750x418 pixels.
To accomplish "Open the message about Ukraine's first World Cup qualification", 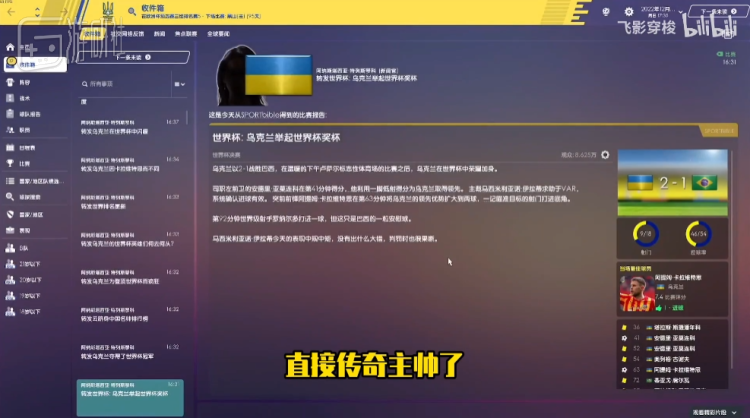I will pos(130,277).
